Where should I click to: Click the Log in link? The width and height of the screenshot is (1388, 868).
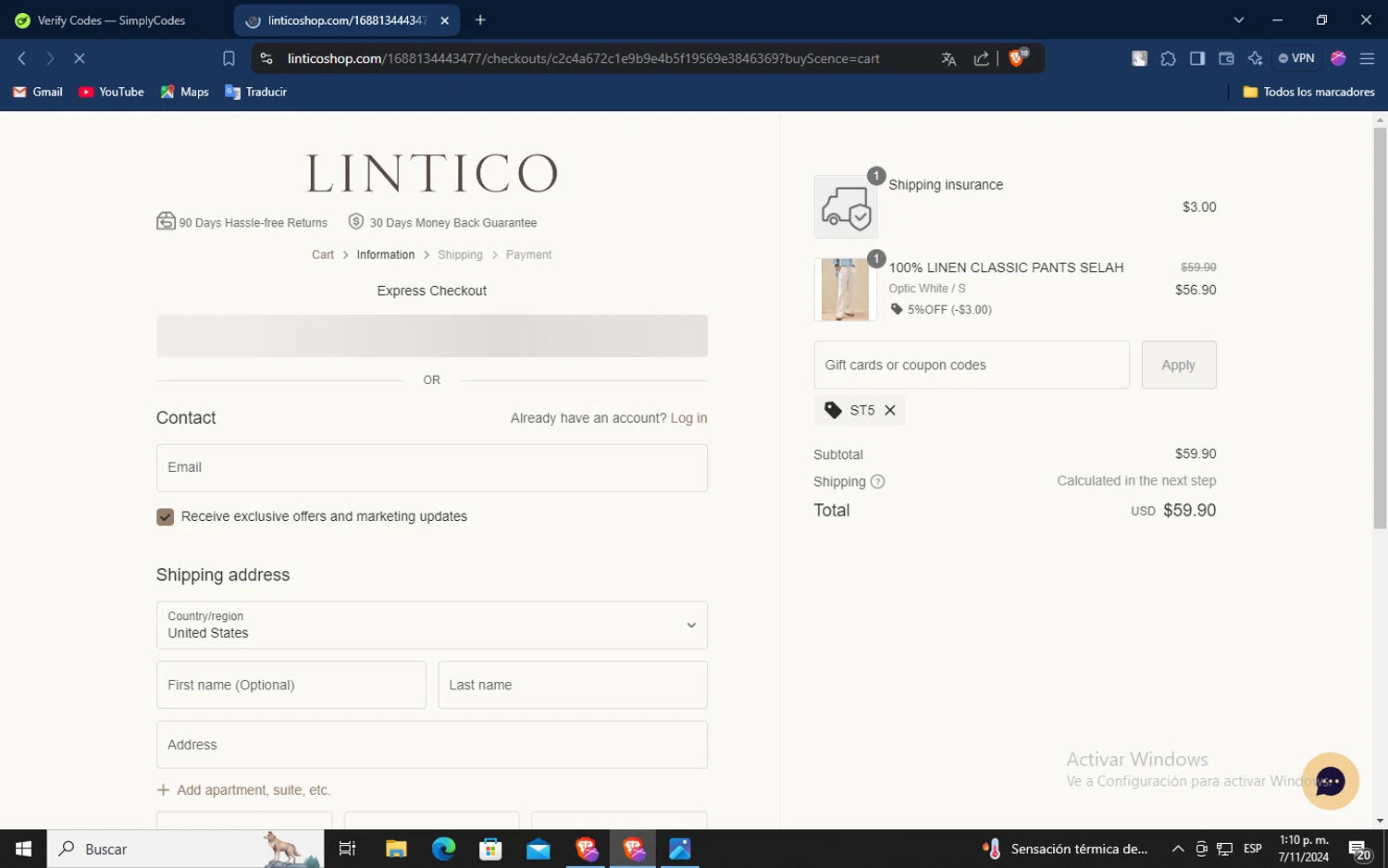click(x=688, y=418)
